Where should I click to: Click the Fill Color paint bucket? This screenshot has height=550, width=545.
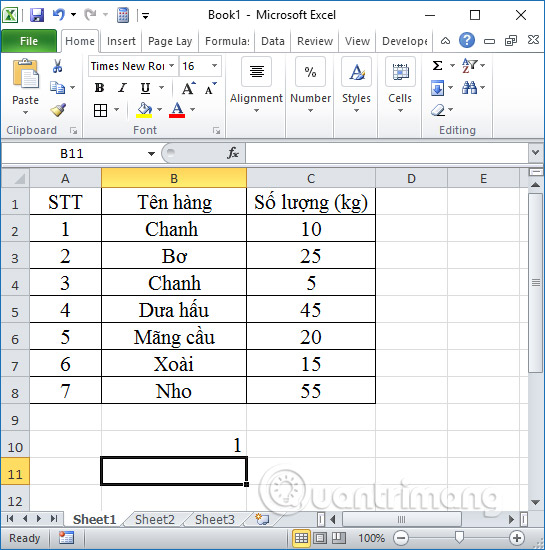(144, 110)
